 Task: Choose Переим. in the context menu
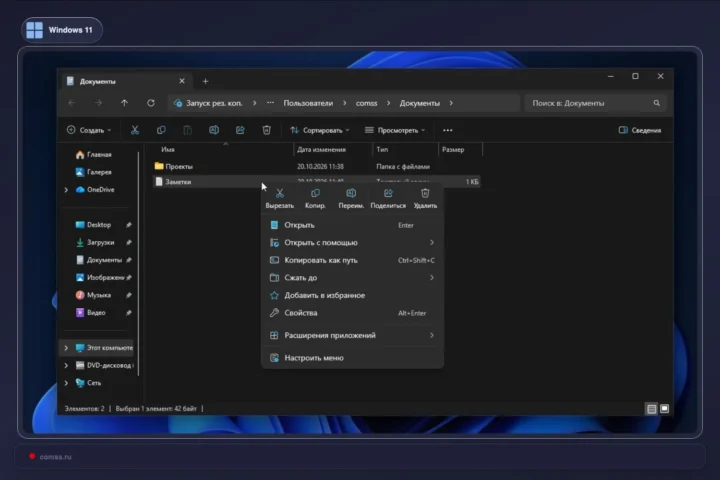coord(351,198)
